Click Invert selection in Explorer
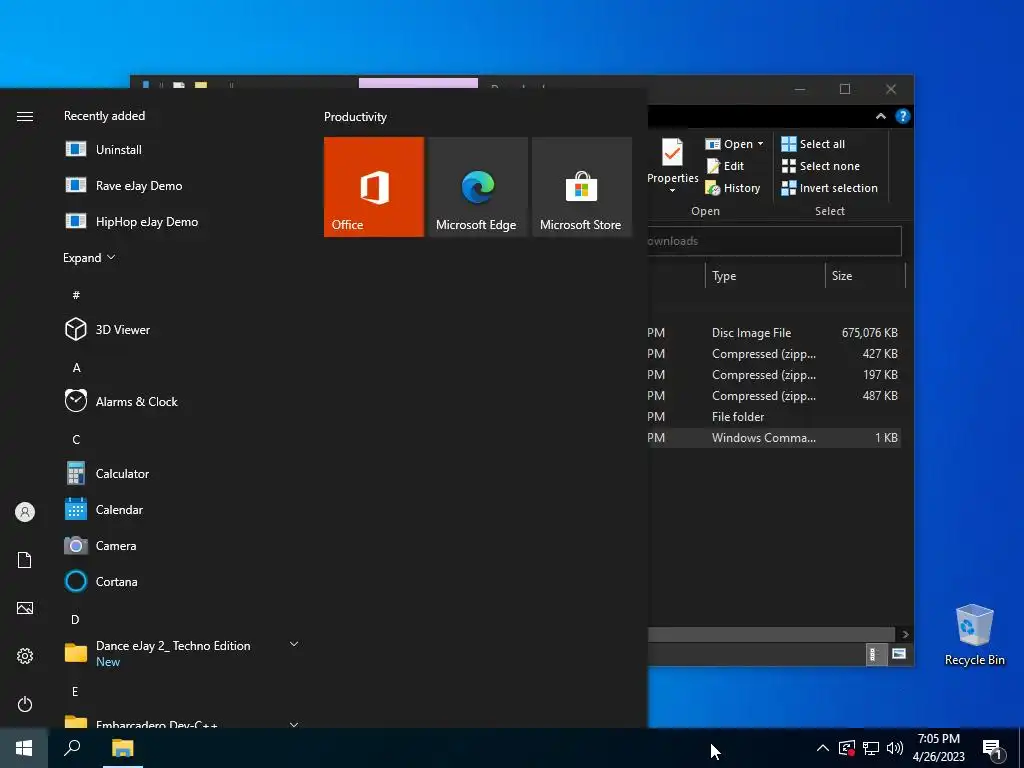The height and width of the screenshot is (768, 1024). 829,188
